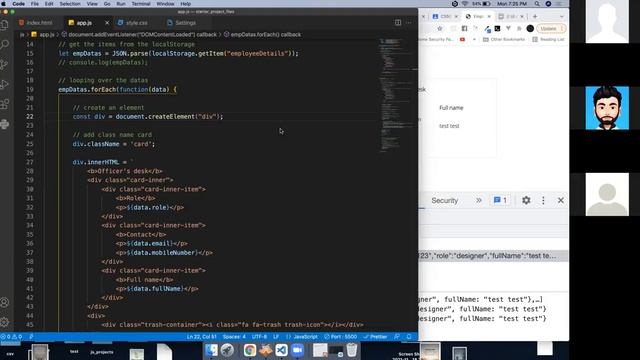Open YouTube bookmark in bookmarks bar
Viewport: 640px width, 360px height.
[x=462, y=40]
